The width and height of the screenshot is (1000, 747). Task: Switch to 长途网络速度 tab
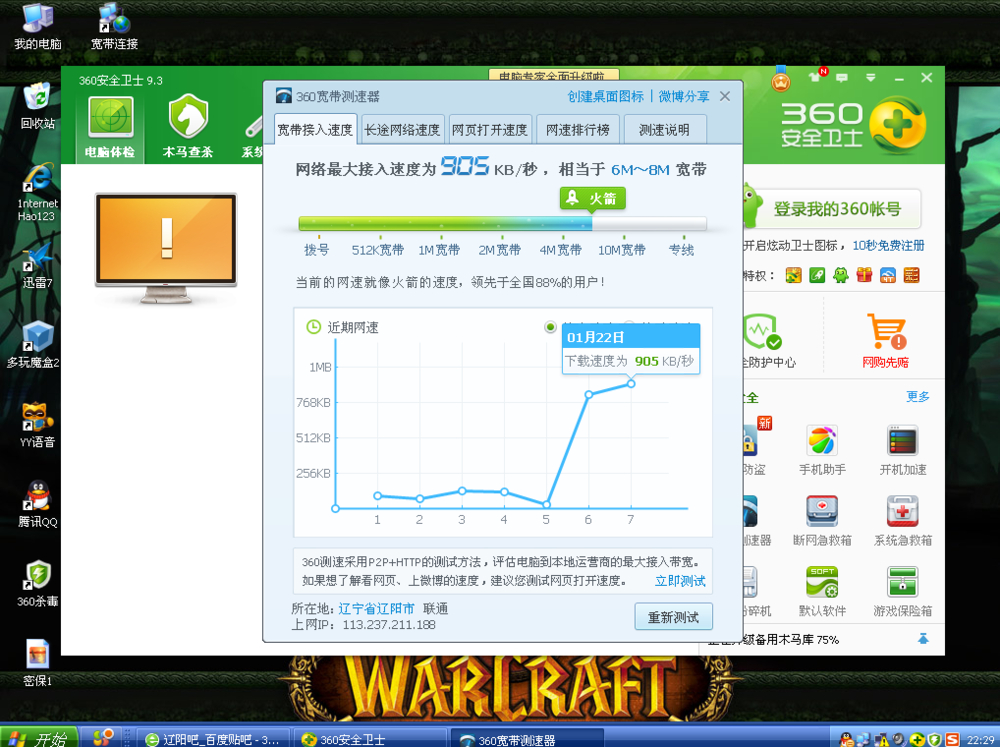(x=402, y=129)
